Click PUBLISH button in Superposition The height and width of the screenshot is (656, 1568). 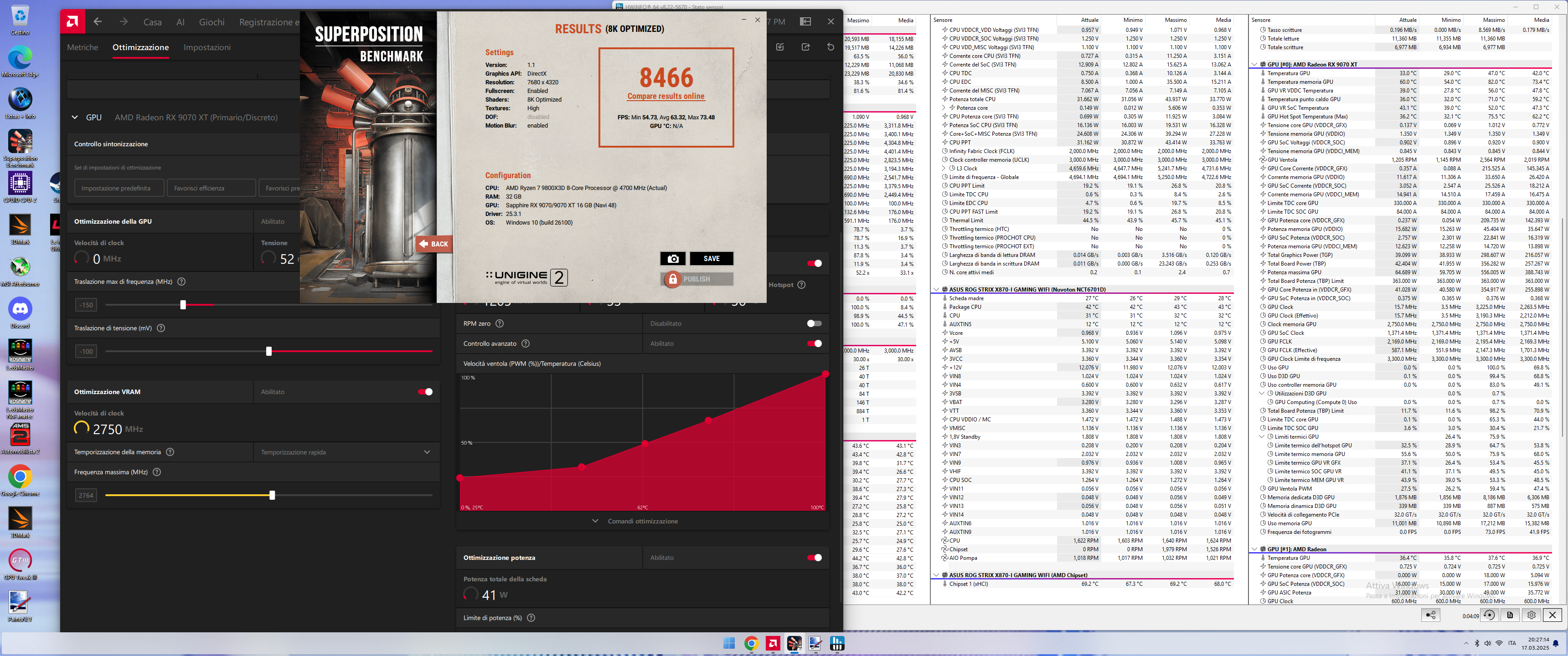point(697,279)
